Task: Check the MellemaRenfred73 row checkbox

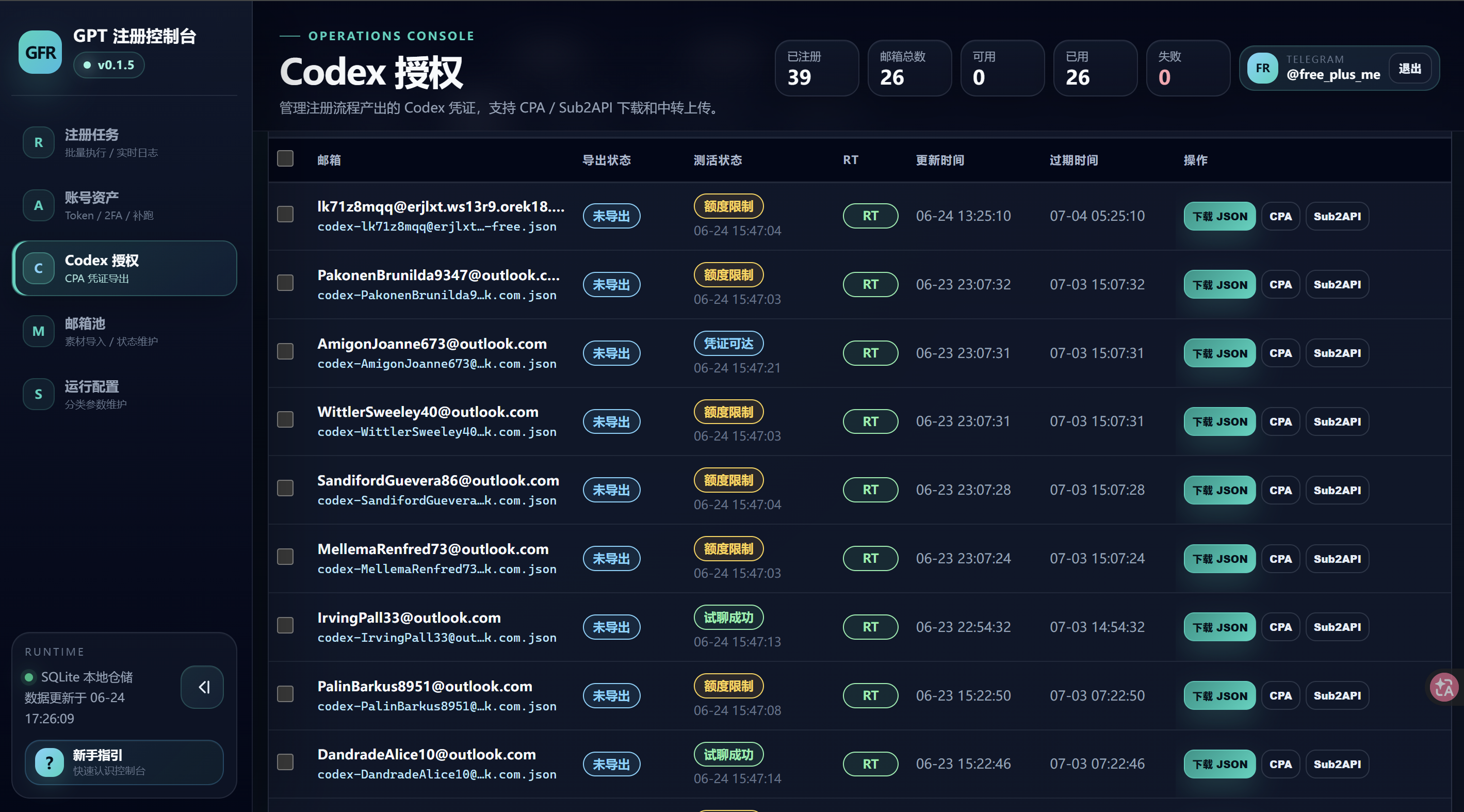Action: coord(285,557)
